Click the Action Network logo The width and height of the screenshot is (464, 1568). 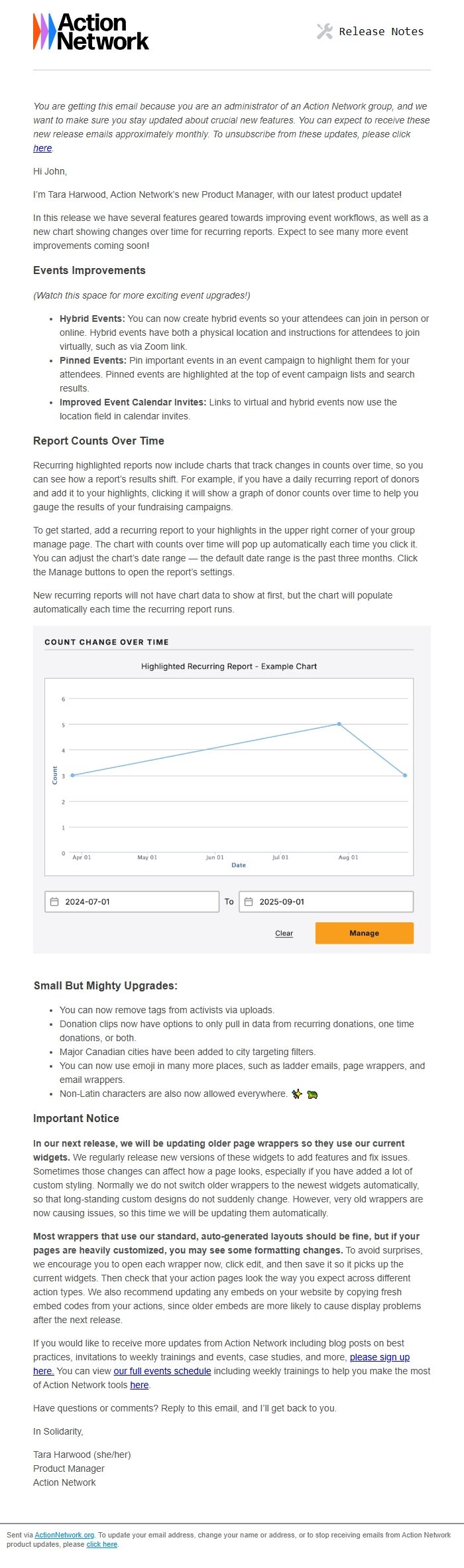coord(89,32)
